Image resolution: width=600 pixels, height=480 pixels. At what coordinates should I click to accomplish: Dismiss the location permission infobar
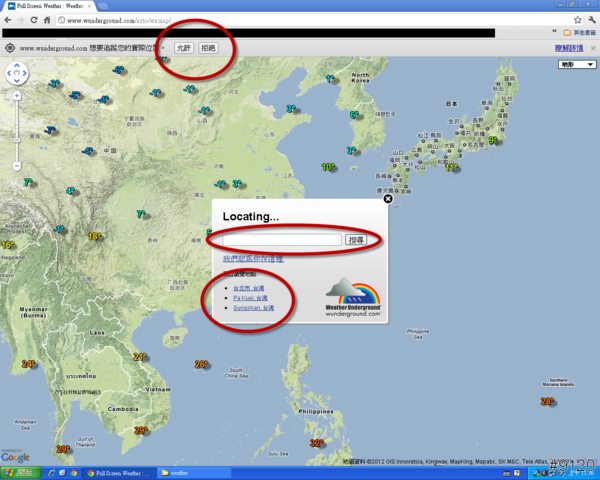click(593, 48)
